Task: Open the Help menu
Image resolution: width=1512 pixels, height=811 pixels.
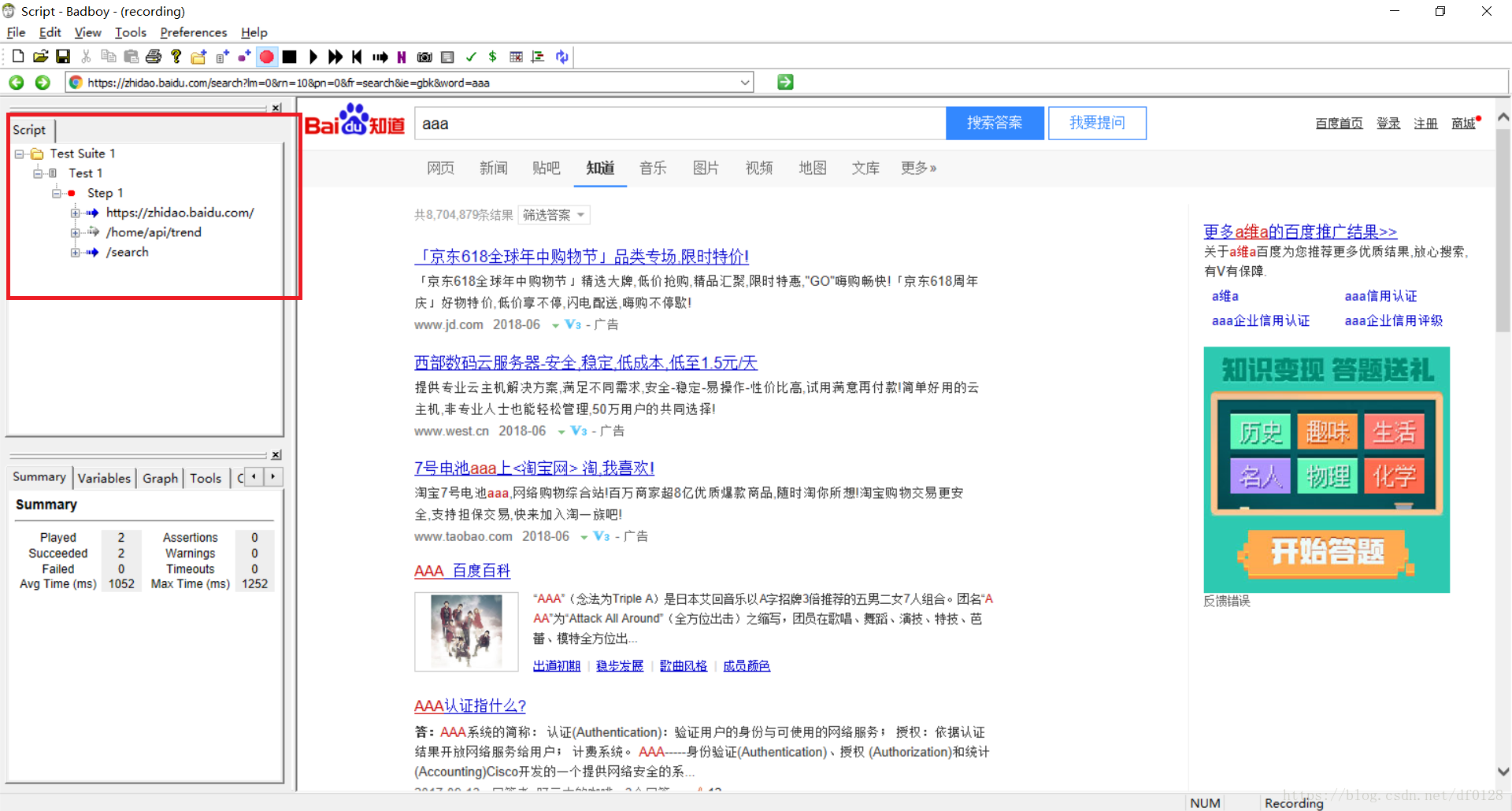Action: [x=254, y=32]
